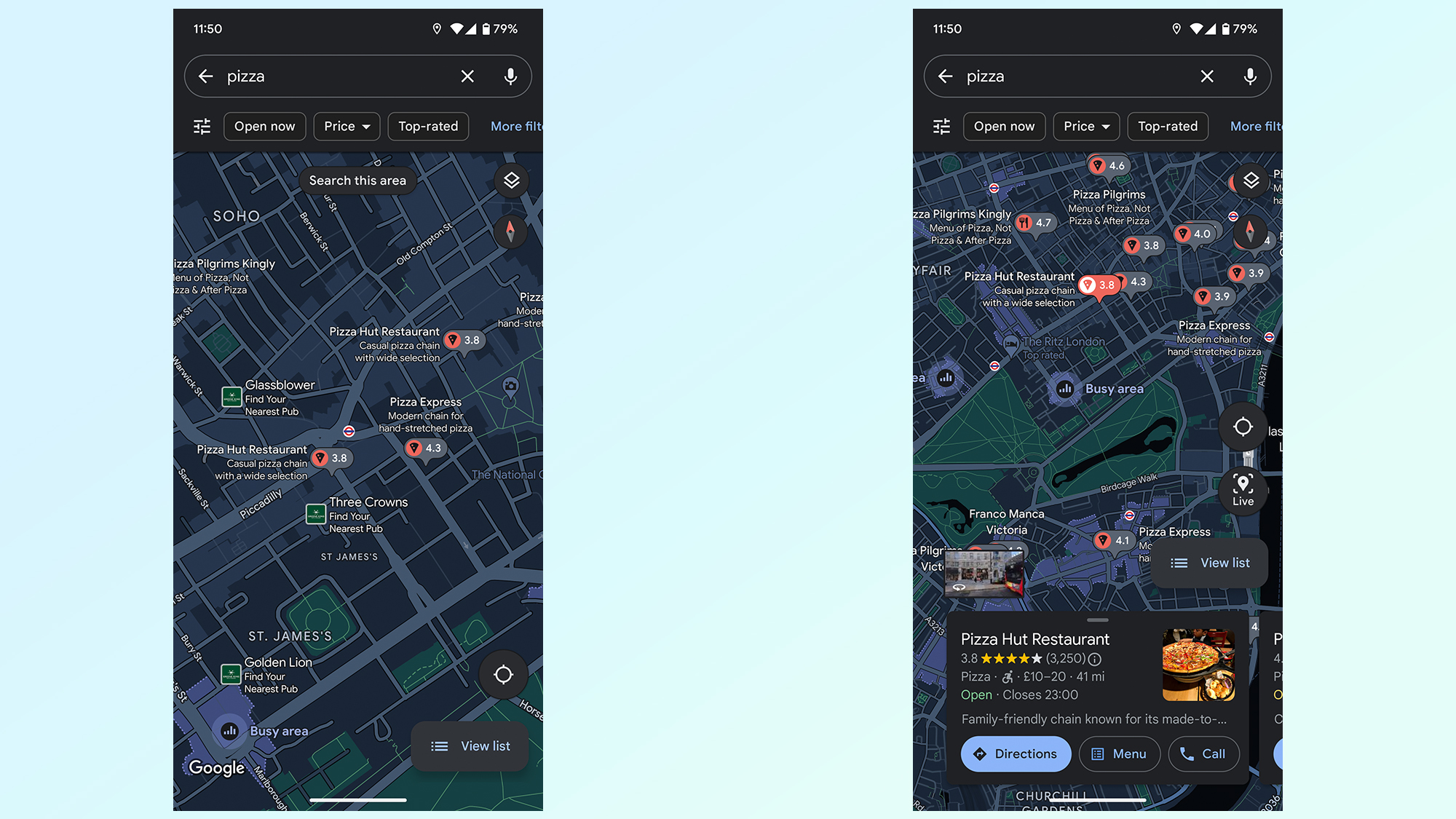Image resolution: width=1456 pixels, height=819 pixels.
Task: Tap the map layers toggle icon
Action: pos(510,181)
